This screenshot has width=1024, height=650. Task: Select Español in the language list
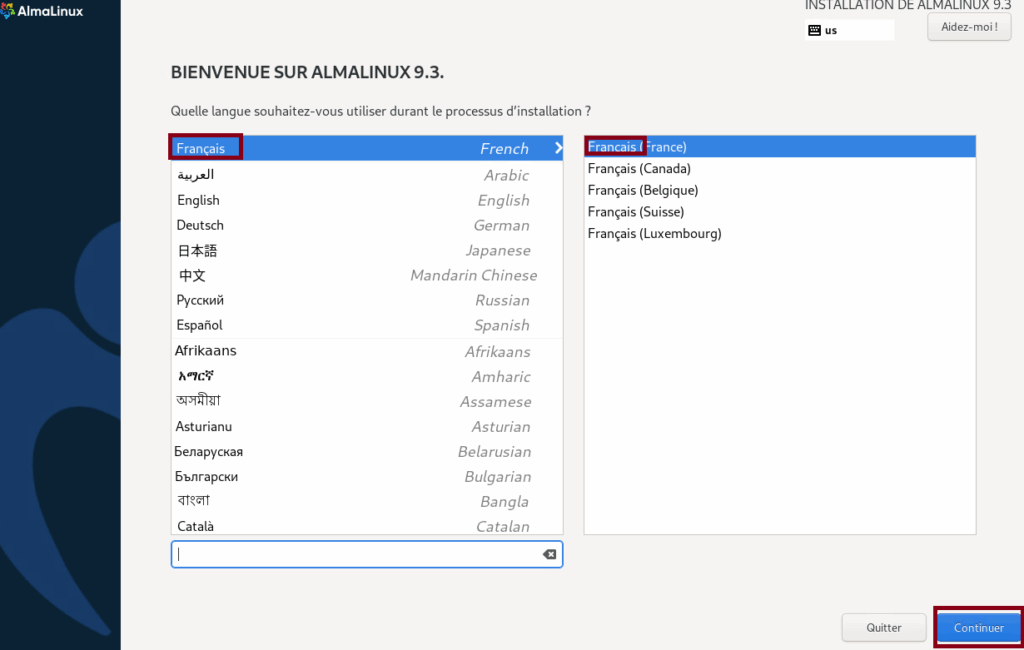click(x=300, y=325)
